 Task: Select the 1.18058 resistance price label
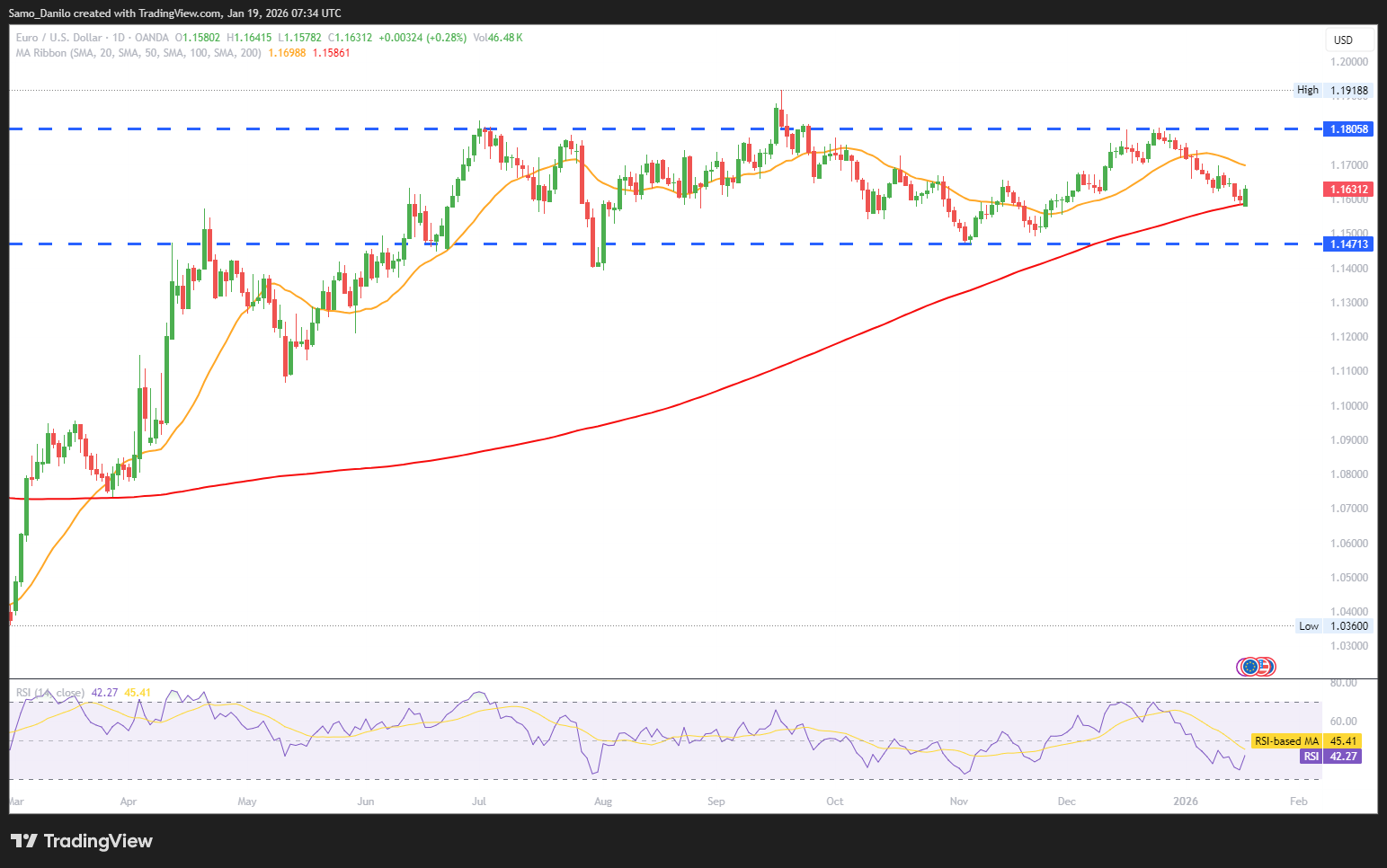(1348, 129)
